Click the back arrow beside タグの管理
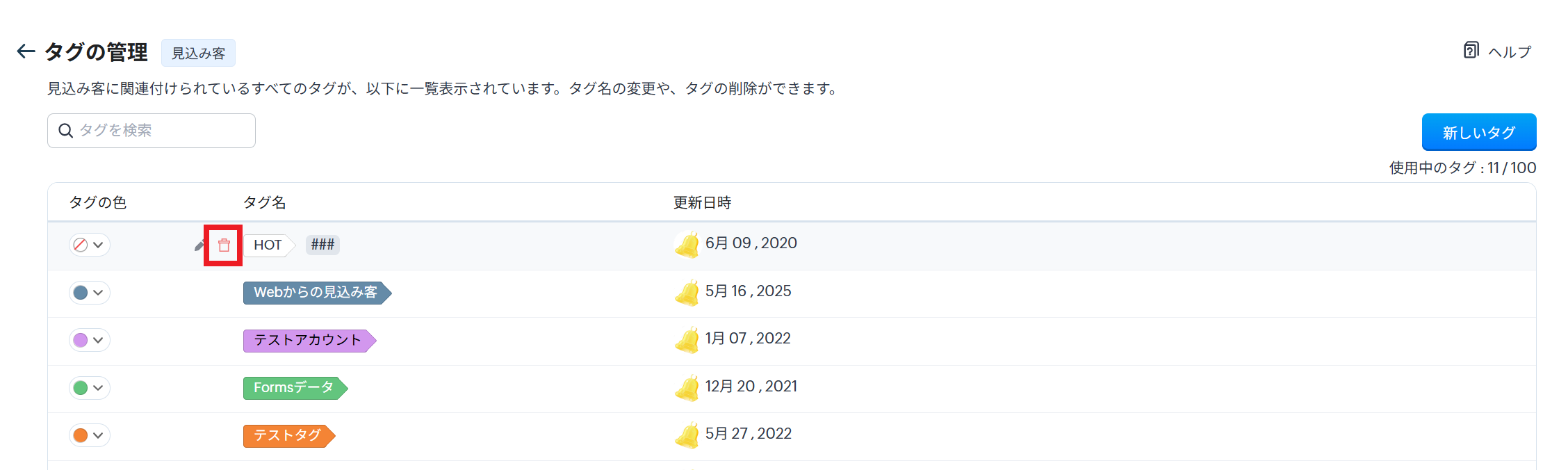 pyautogui.click(x=26, y=51)
